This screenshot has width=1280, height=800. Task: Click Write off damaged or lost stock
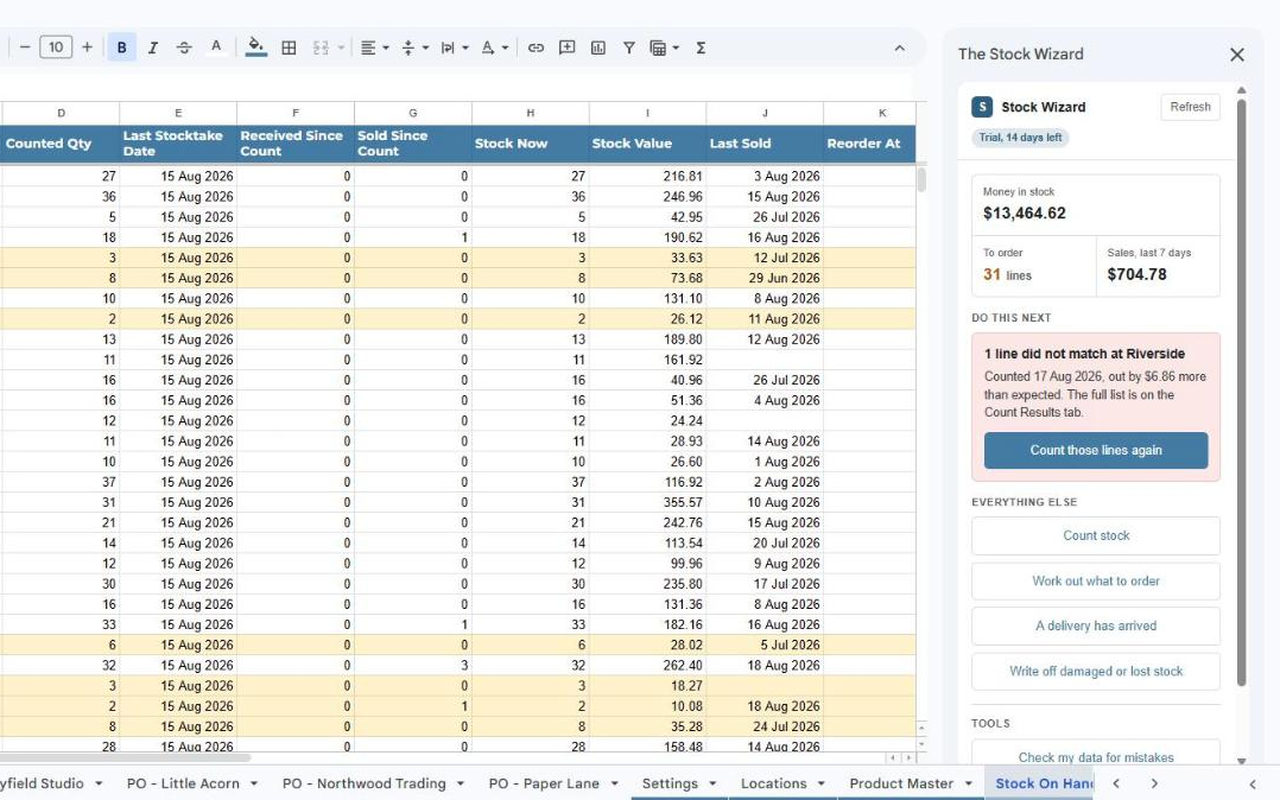pyautogui.click(x=1096, y=671)
